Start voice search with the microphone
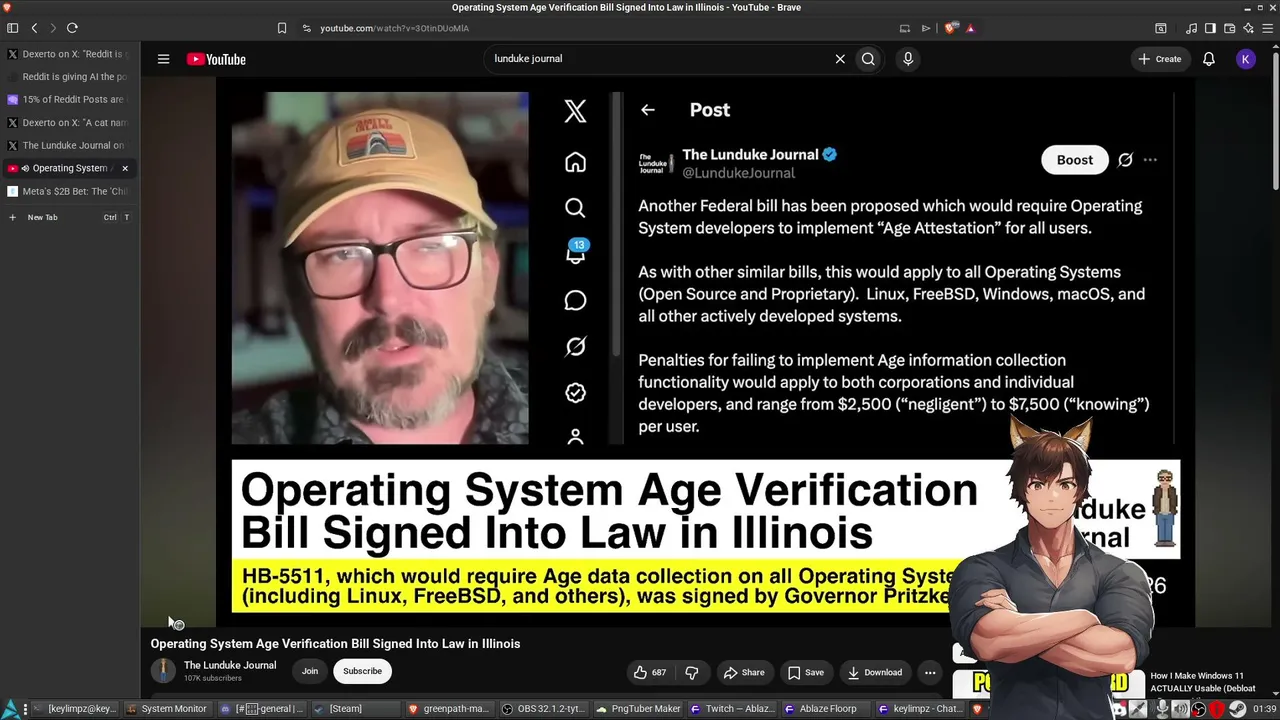Viewport: 1280px width, 720px height. point(908,59)
